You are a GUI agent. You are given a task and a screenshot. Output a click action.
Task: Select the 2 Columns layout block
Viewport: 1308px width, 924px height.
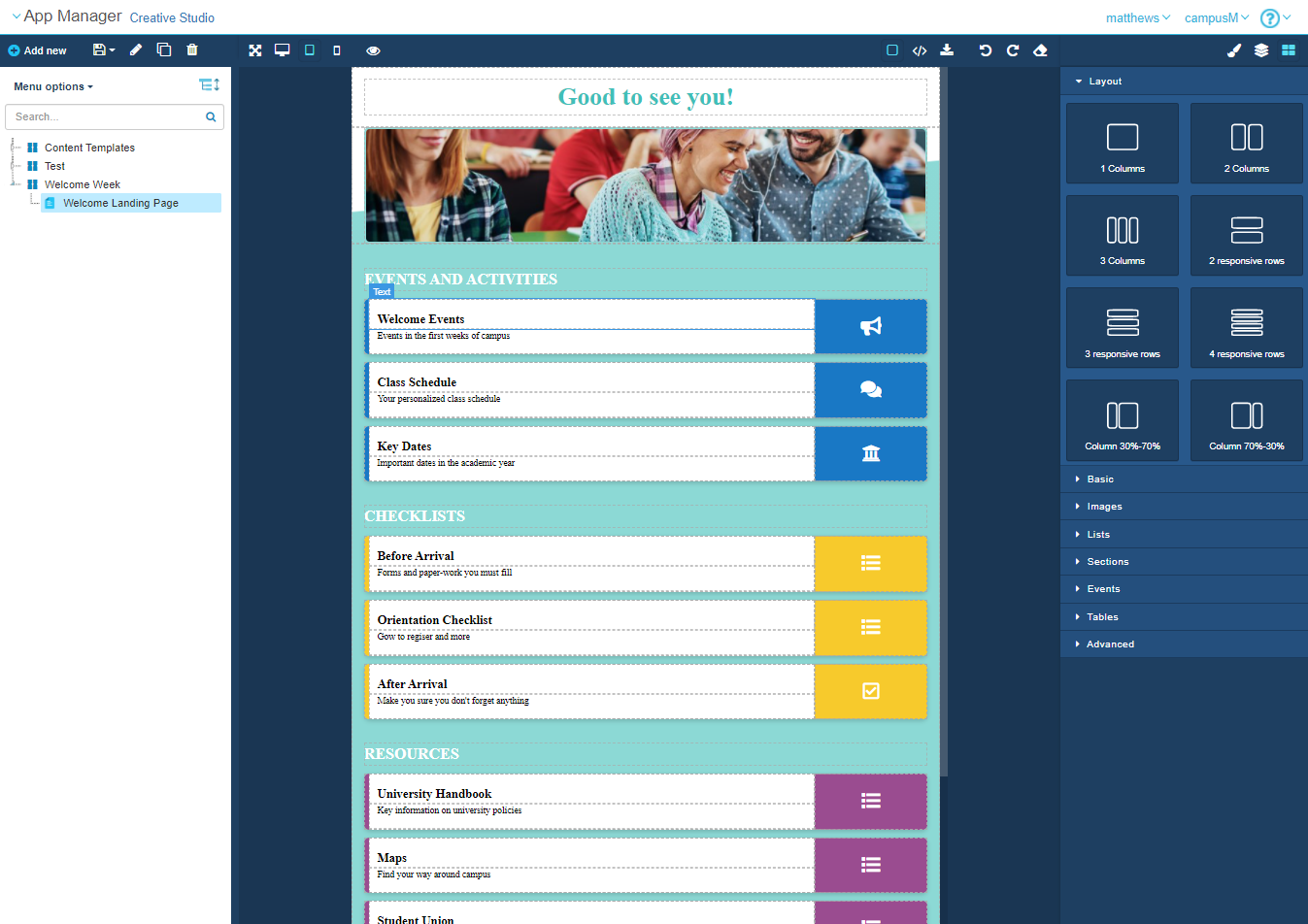[1246, 144]
